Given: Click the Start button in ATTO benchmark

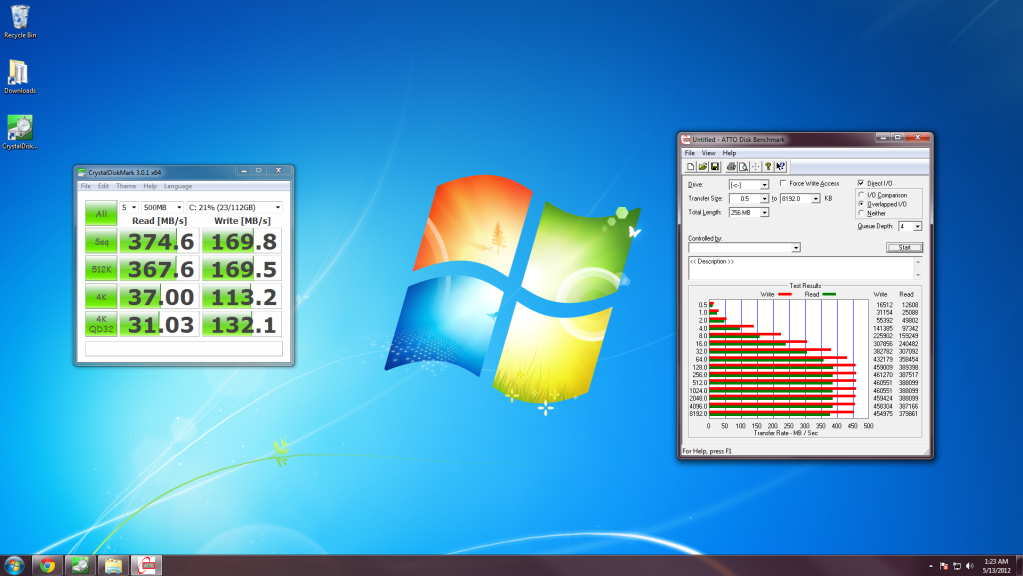Looking at the screenshot, I should coord(904,248).
